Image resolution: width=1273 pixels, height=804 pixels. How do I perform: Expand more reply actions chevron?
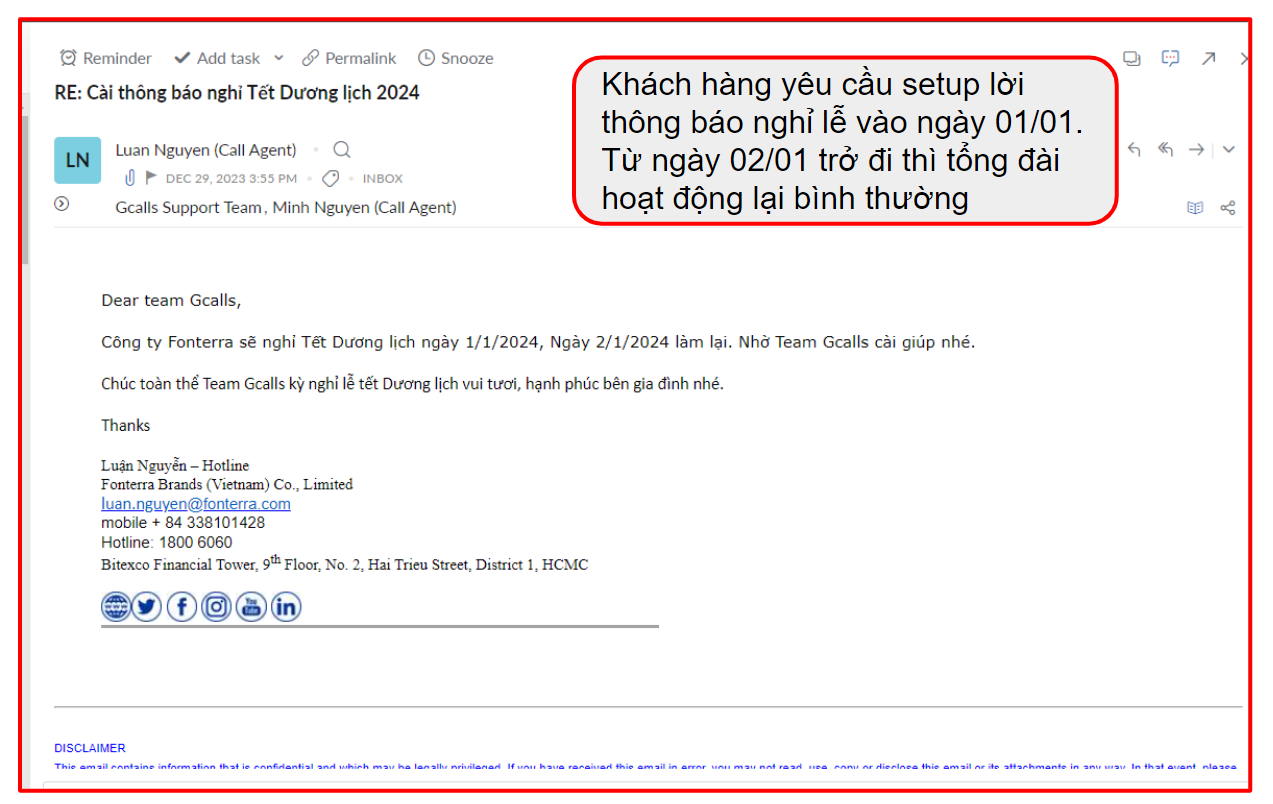coord(1229,150)
